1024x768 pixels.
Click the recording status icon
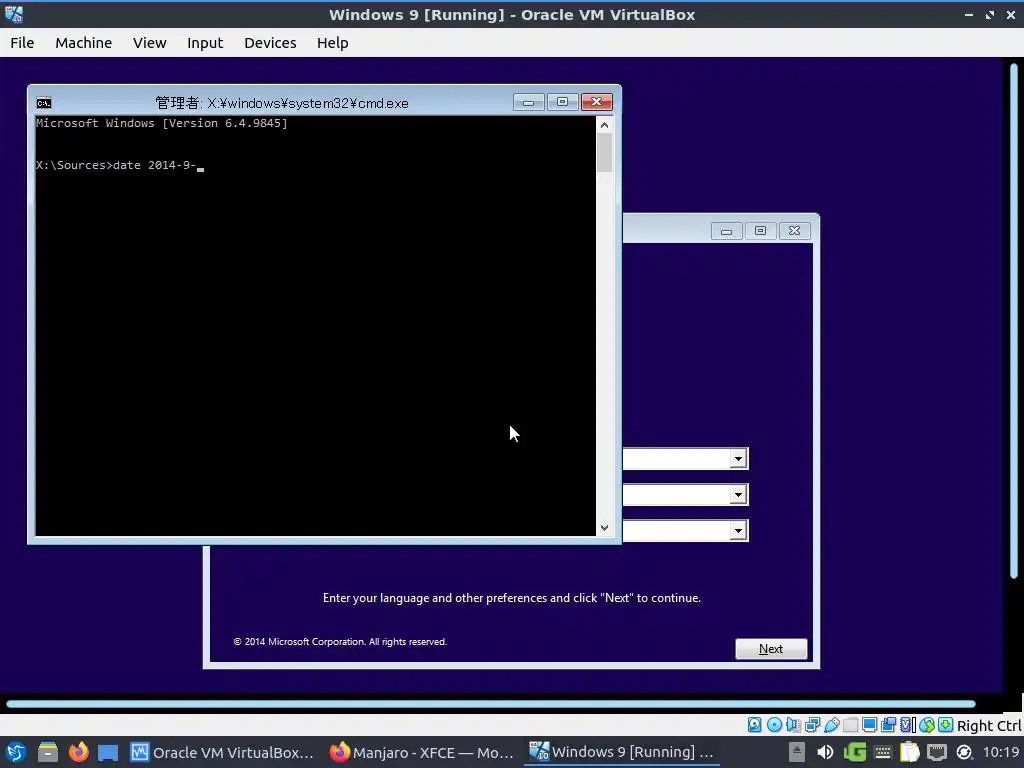tap(888, 725)
